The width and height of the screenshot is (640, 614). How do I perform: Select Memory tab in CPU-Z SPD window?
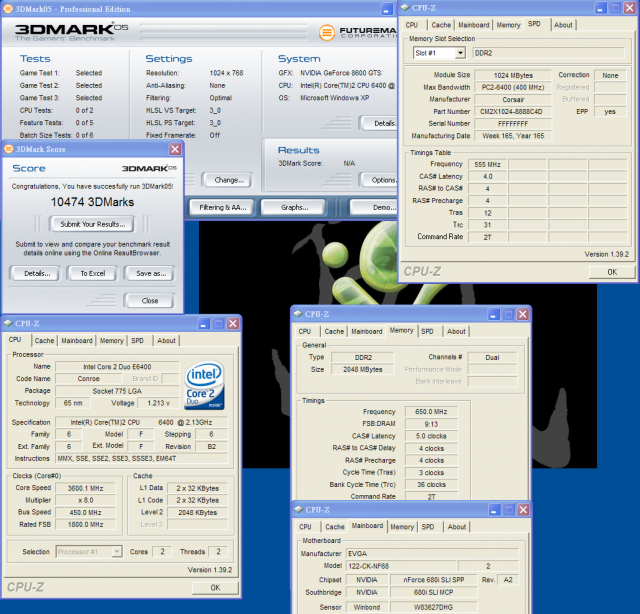pos(508,25)
